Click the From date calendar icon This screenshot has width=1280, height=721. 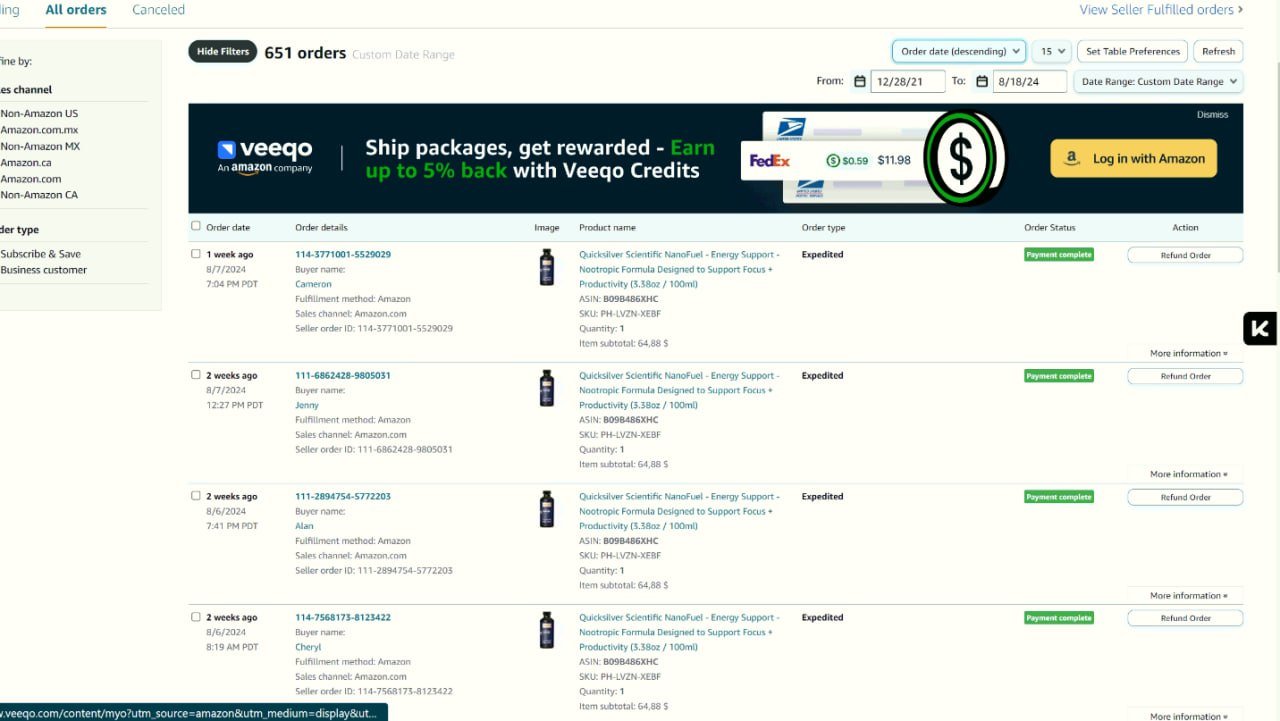click(860, 82)
